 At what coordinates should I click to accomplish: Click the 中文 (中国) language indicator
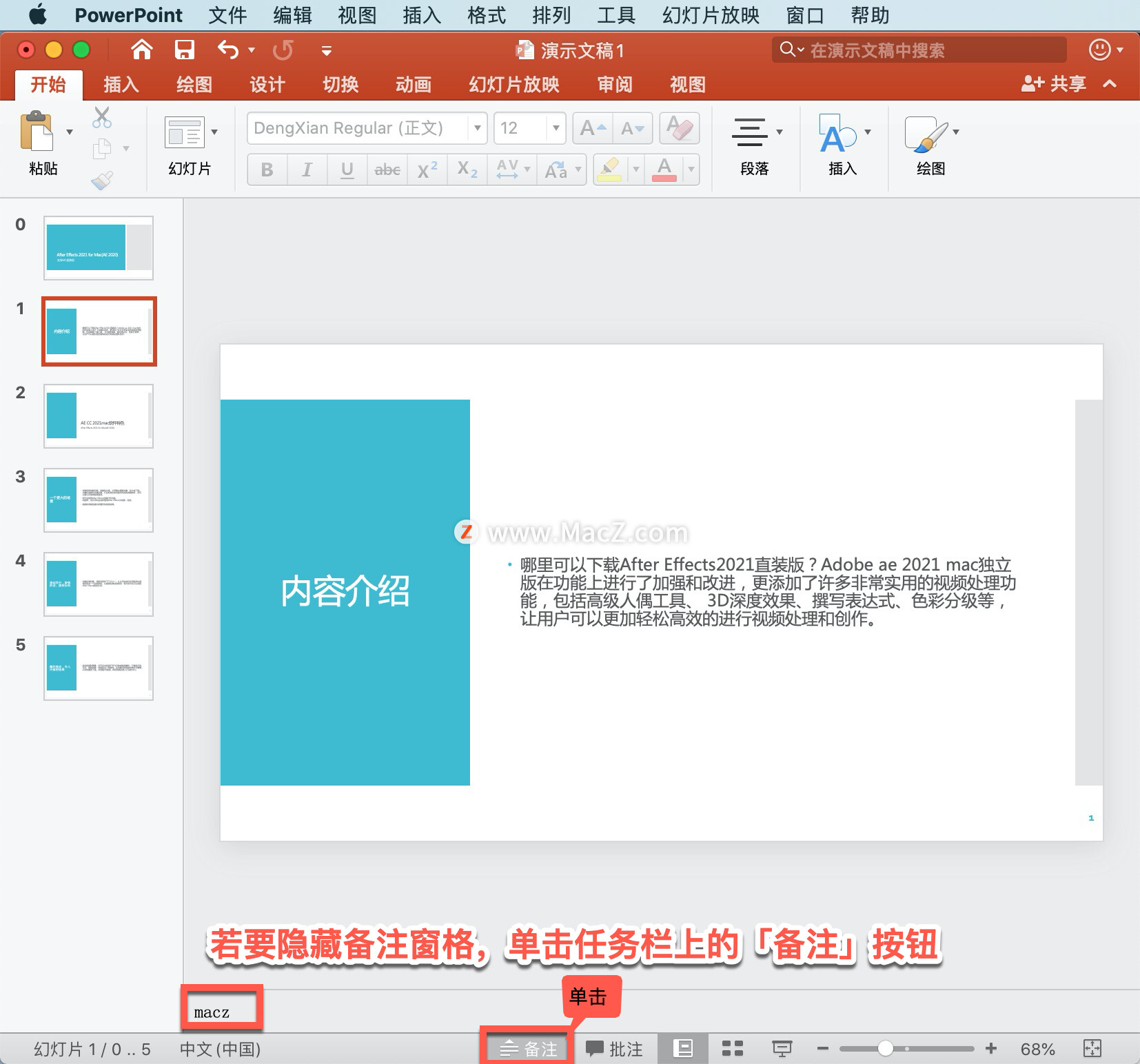pyautogui.click(x=220, y=1049)
